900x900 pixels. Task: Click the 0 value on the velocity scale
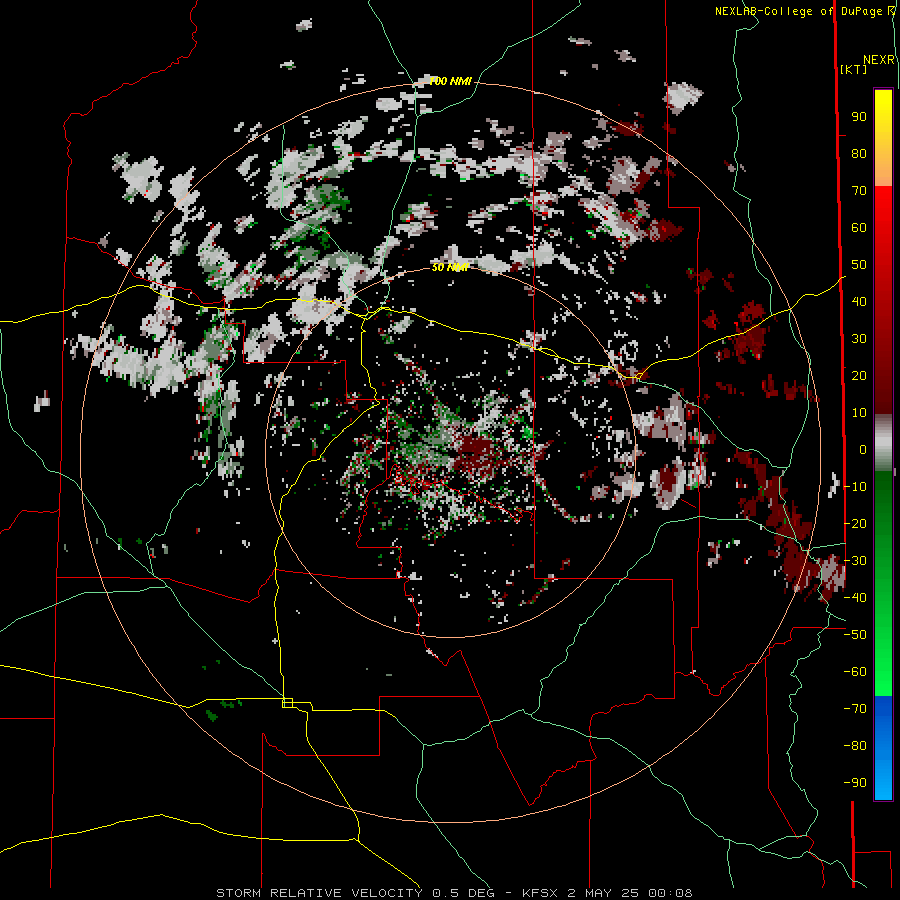click(863, 450)
